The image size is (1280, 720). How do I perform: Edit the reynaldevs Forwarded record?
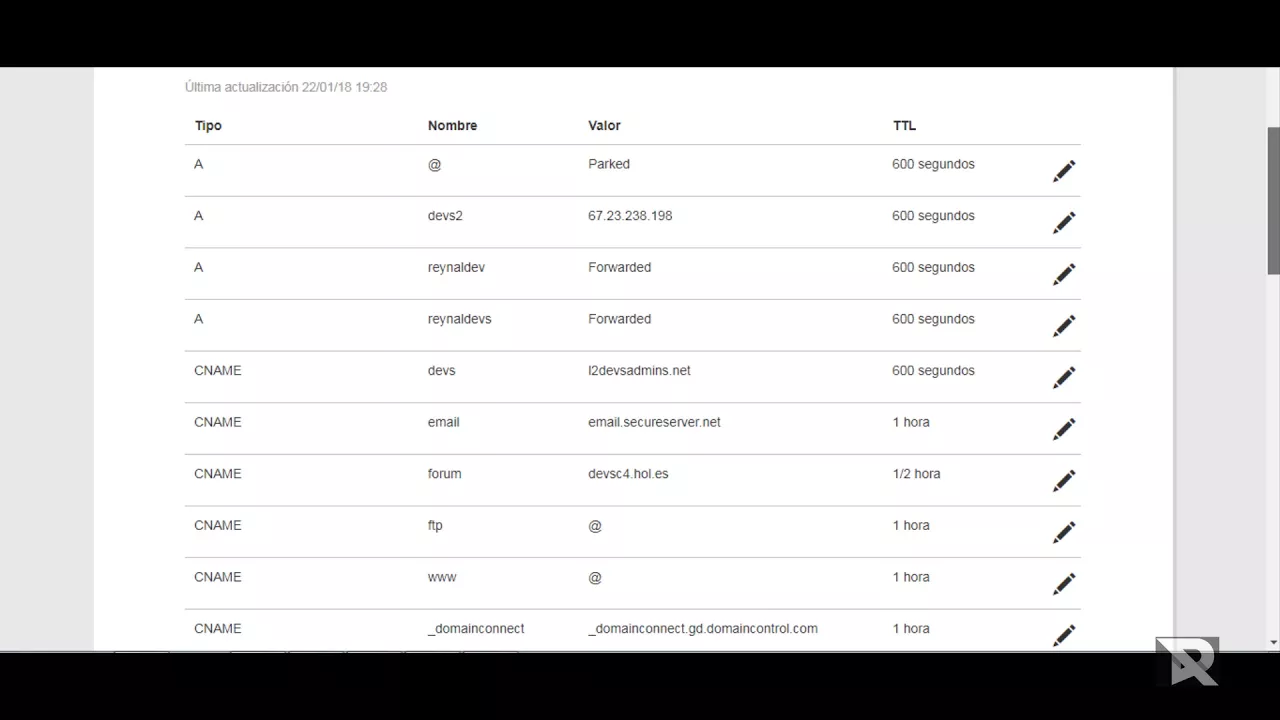[x=1064, y=326]
